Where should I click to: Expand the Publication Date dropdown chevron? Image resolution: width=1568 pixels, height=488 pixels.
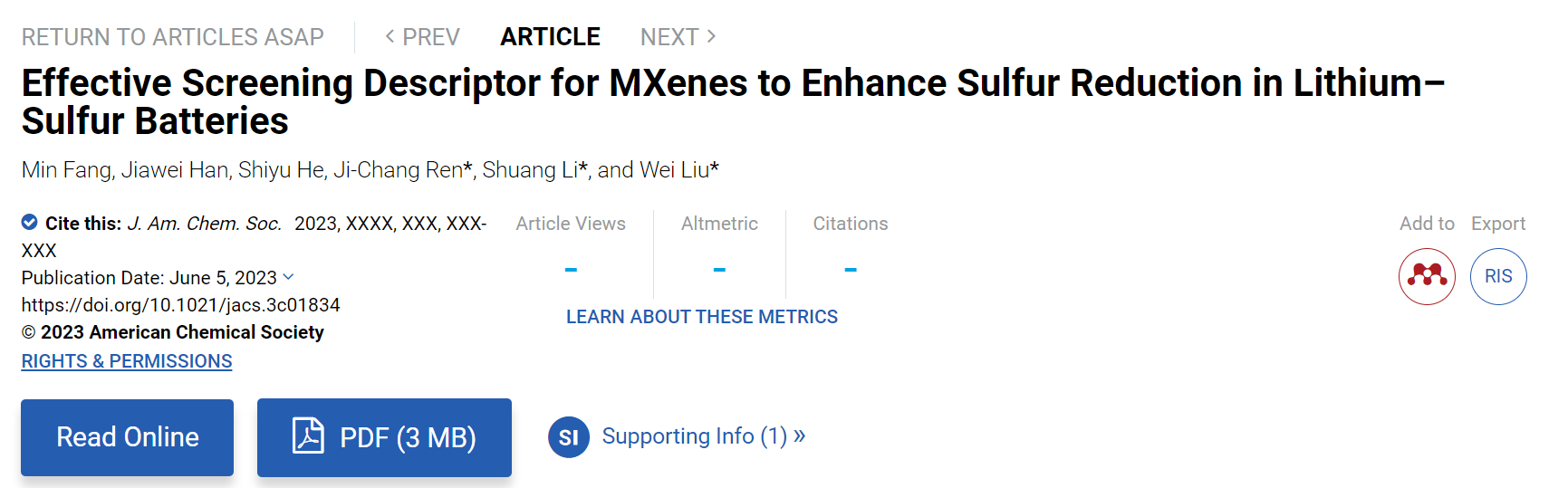[288, 277]
